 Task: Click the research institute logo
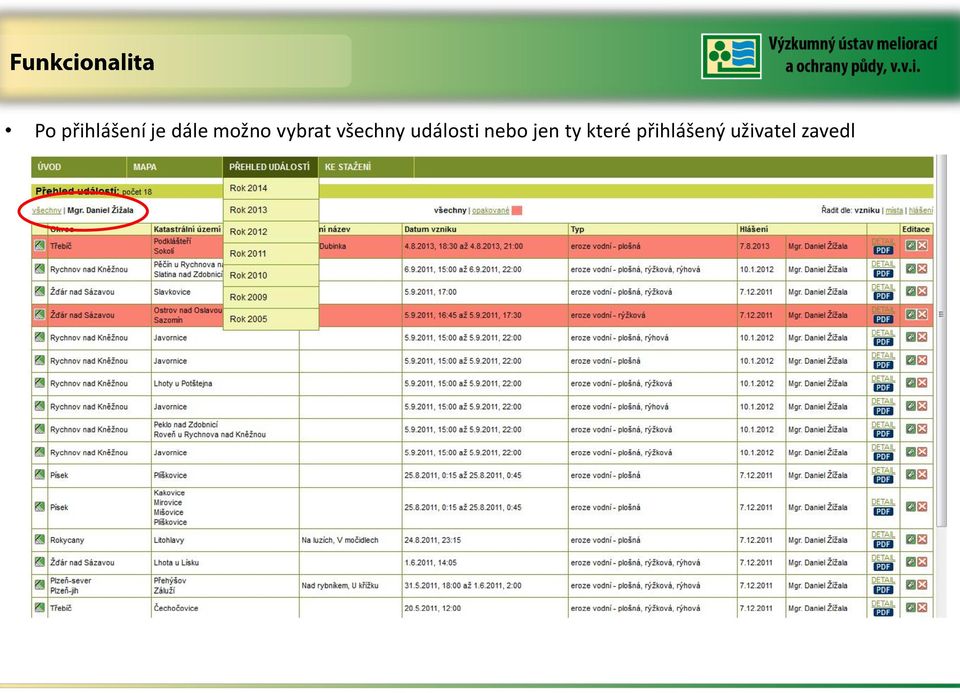click(x=731, y=56)
